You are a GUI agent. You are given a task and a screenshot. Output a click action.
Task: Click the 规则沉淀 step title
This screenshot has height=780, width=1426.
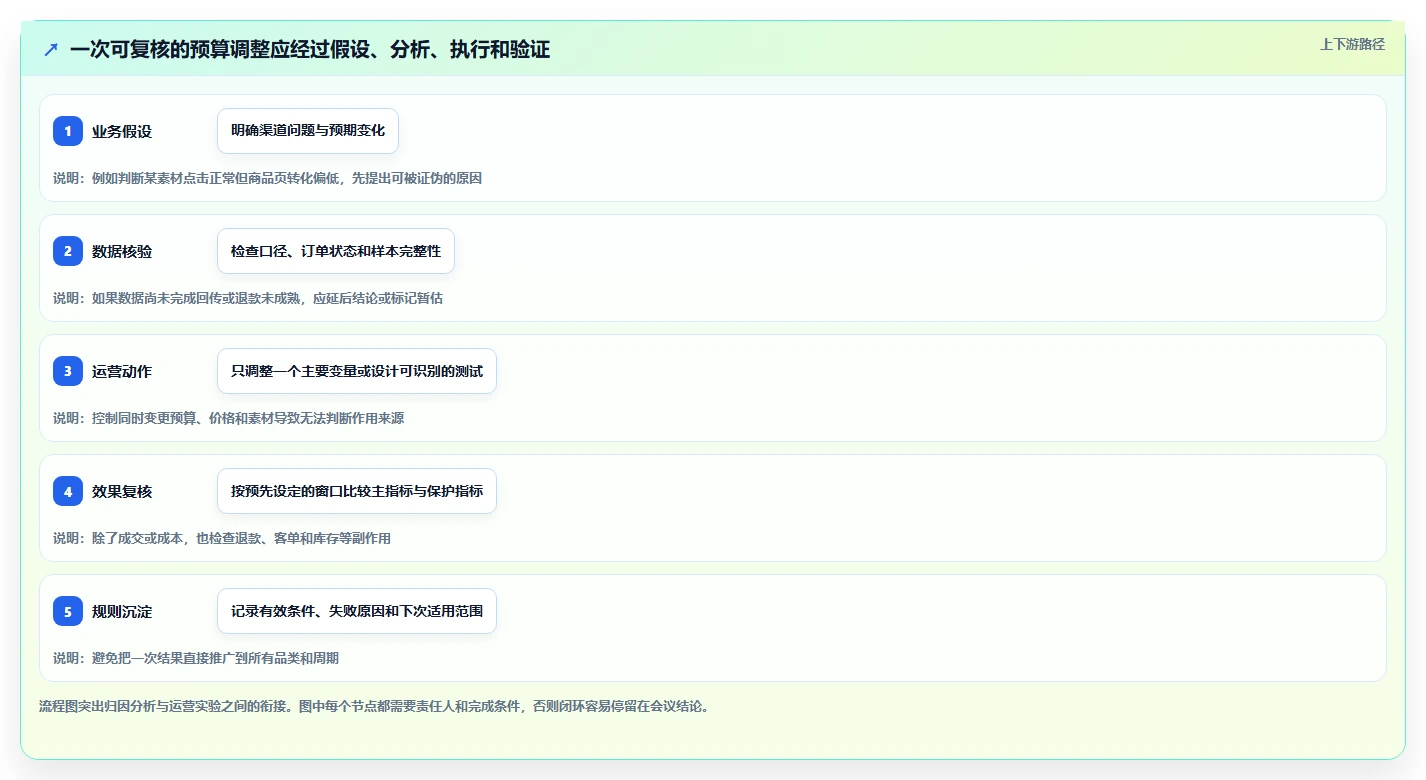click(x=122, y=611)
